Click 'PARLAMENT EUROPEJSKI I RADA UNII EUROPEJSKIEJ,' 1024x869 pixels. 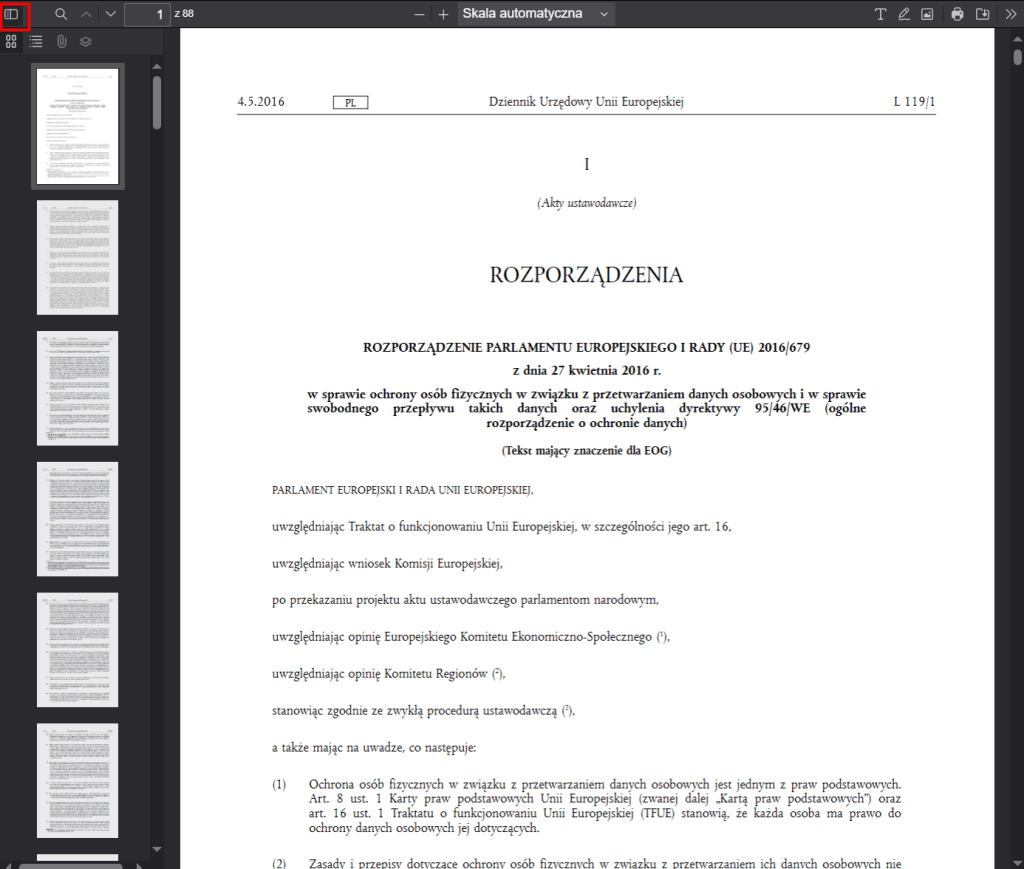[402, 490]
